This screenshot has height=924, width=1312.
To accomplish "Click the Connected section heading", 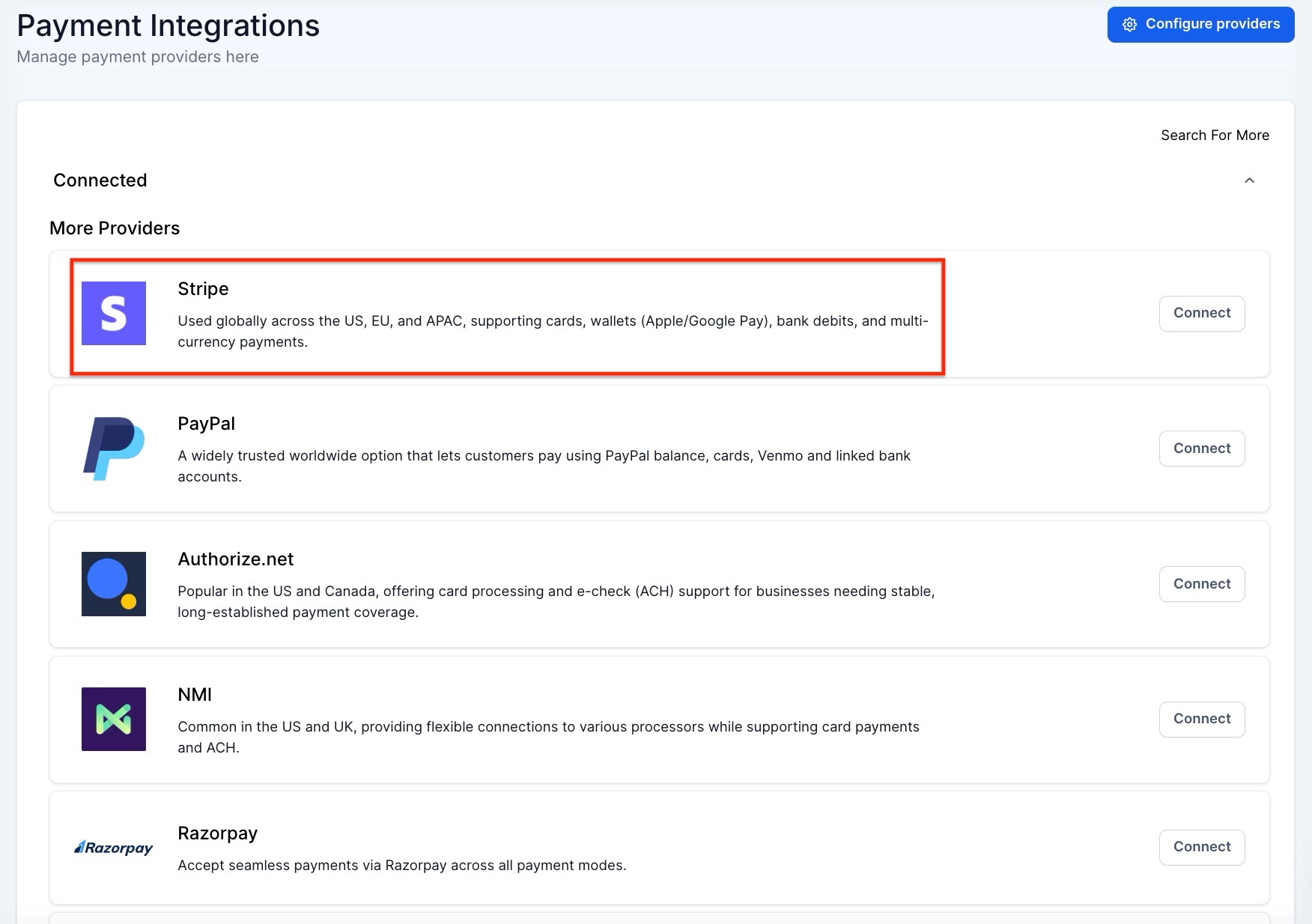I will point(100,180).
